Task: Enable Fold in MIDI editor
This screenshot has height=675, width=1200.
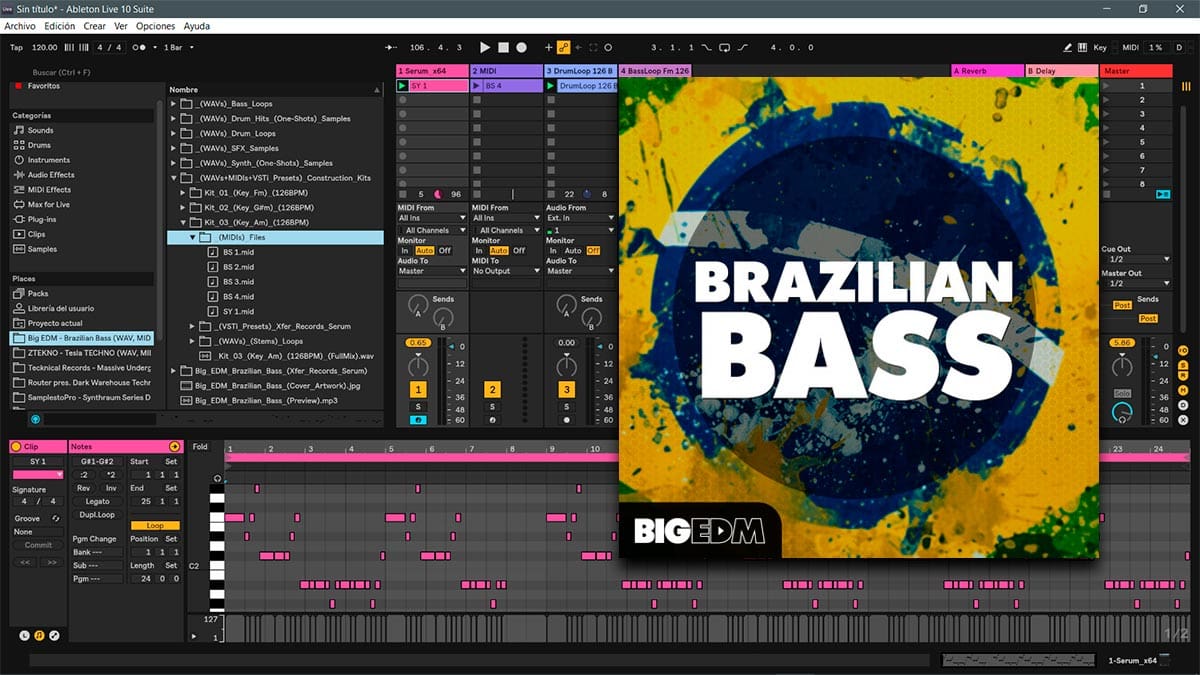Action: click(200, 447)
